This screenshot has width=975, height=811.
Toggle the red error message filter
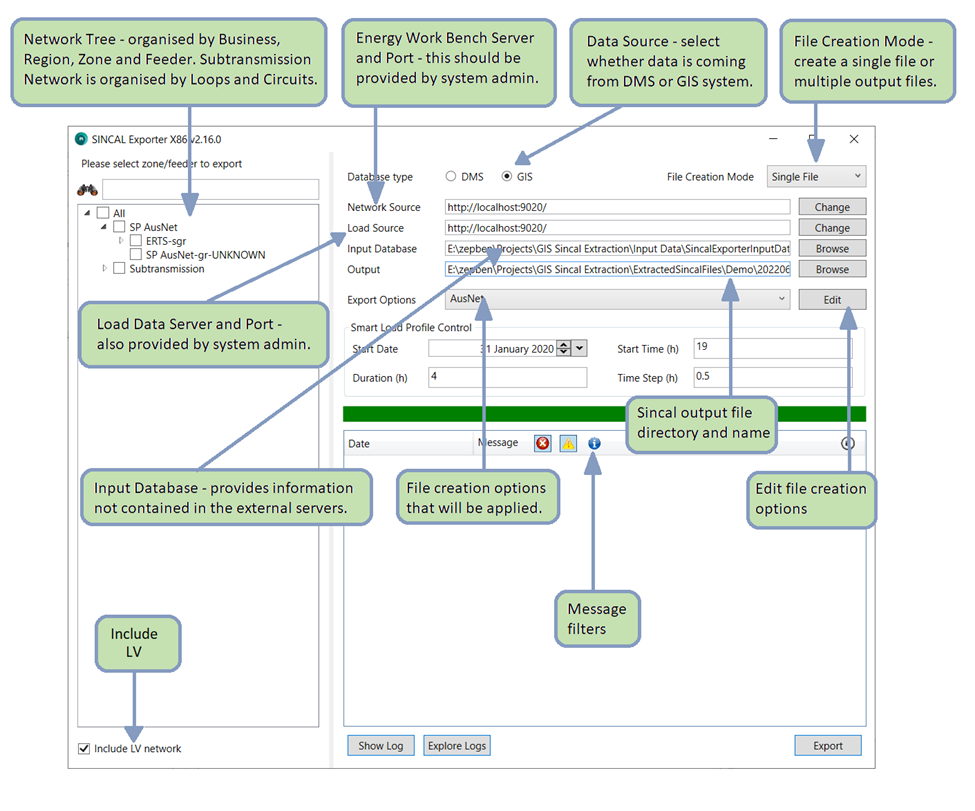coord(542,443)
